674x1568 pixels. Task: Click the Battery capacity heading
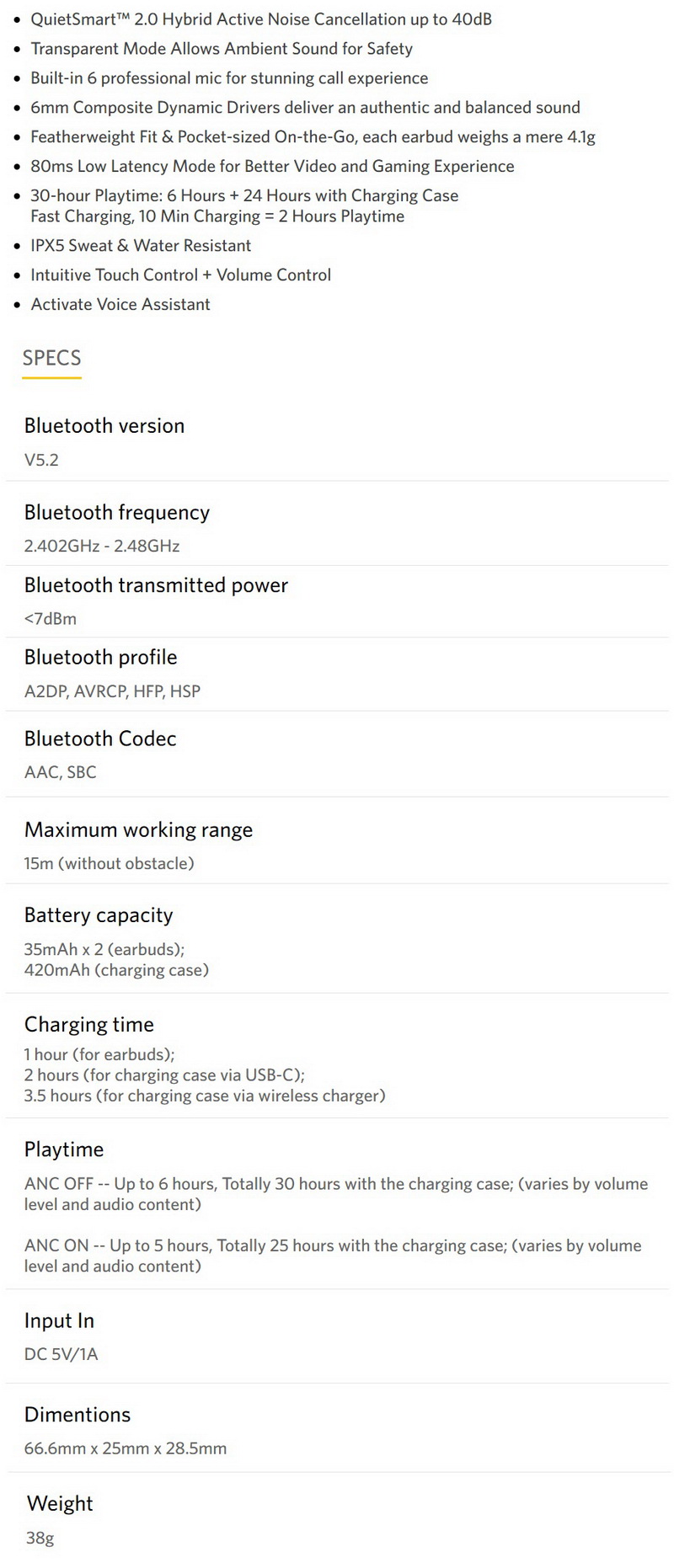[x=99, y=915]
